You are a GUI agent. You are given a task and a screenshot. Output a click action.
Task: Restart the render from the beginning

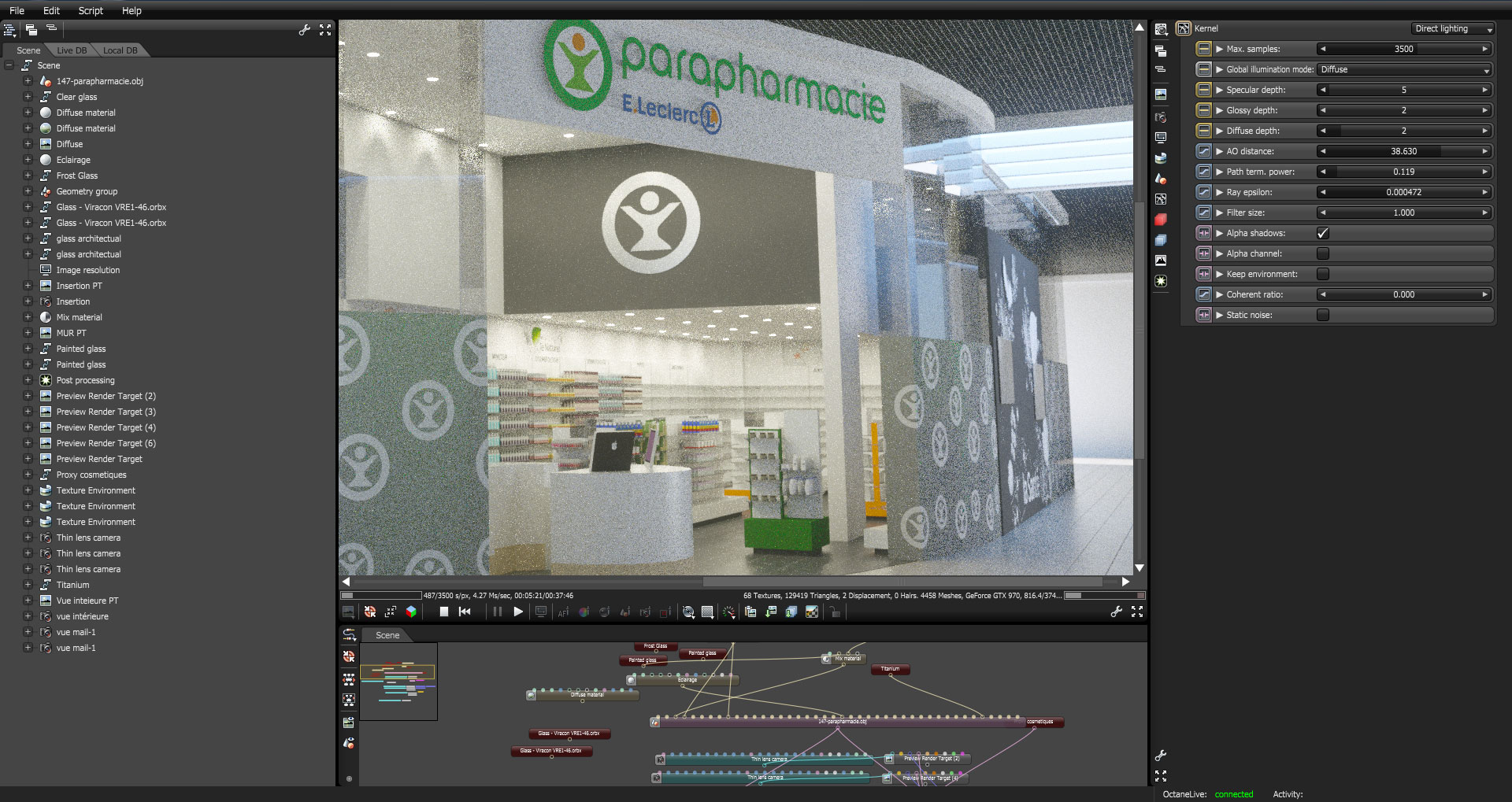[x=465, y=612]
